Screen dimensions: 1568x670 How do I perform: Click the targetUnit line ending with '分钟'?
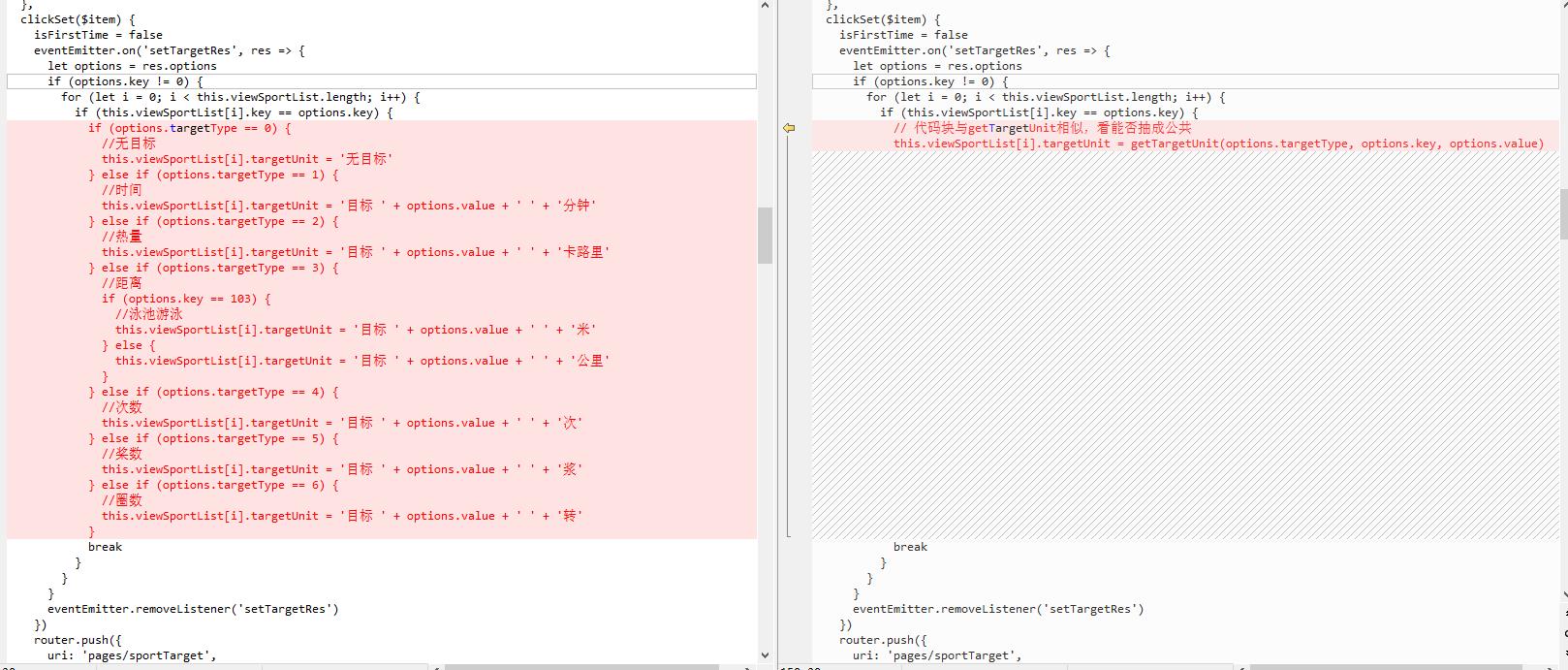coord(349,206)
